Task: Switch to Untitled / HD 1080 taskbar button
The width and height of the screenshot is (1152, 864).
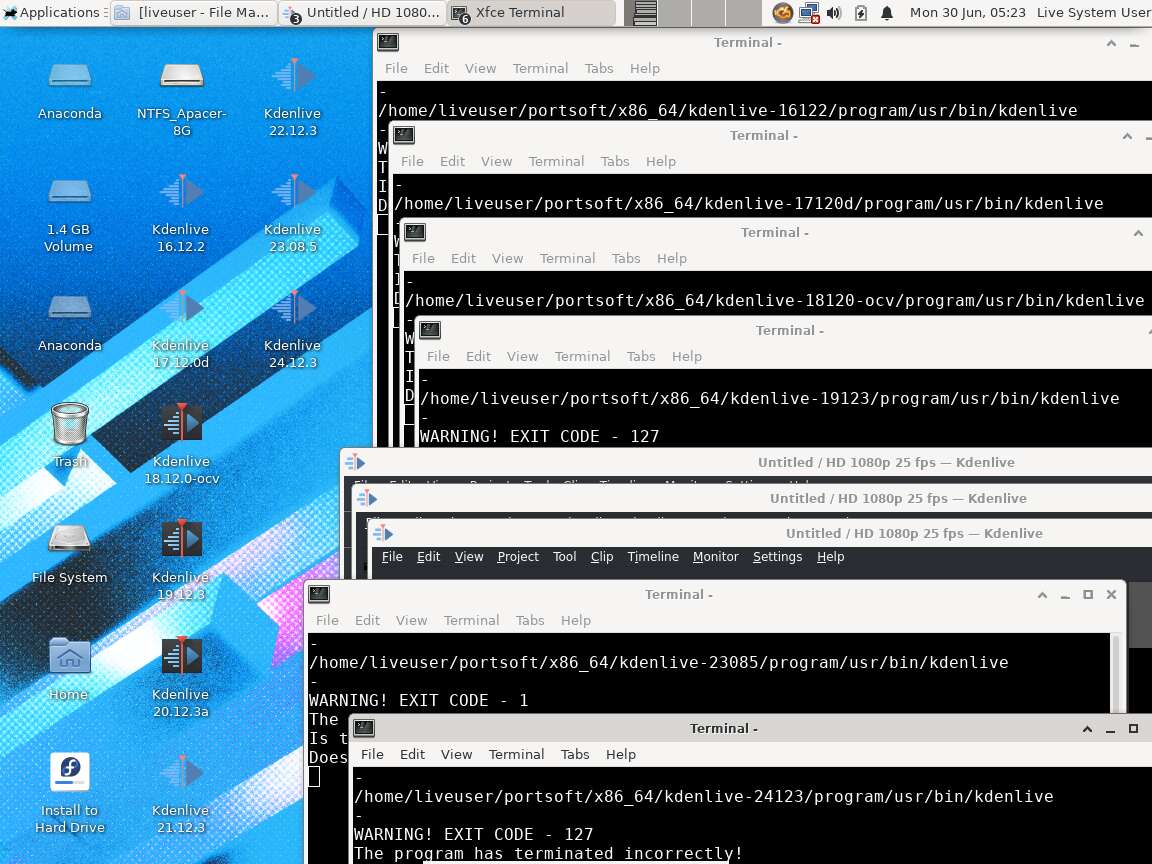Action: tap(363, 12)
